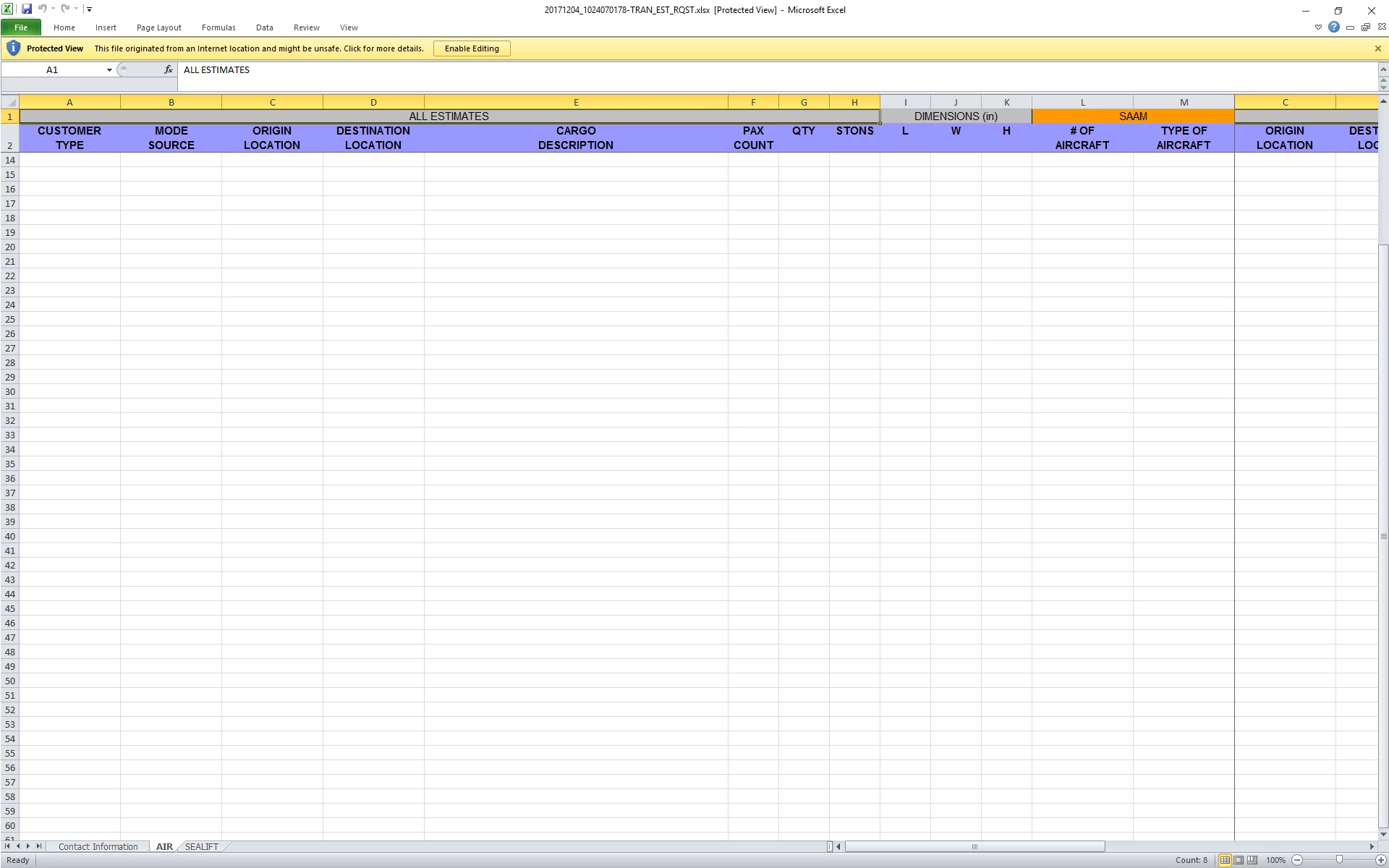Screen dimensions: 1389x868
Task: Open the Formulas ribbon tab
Action: (218, 27)
